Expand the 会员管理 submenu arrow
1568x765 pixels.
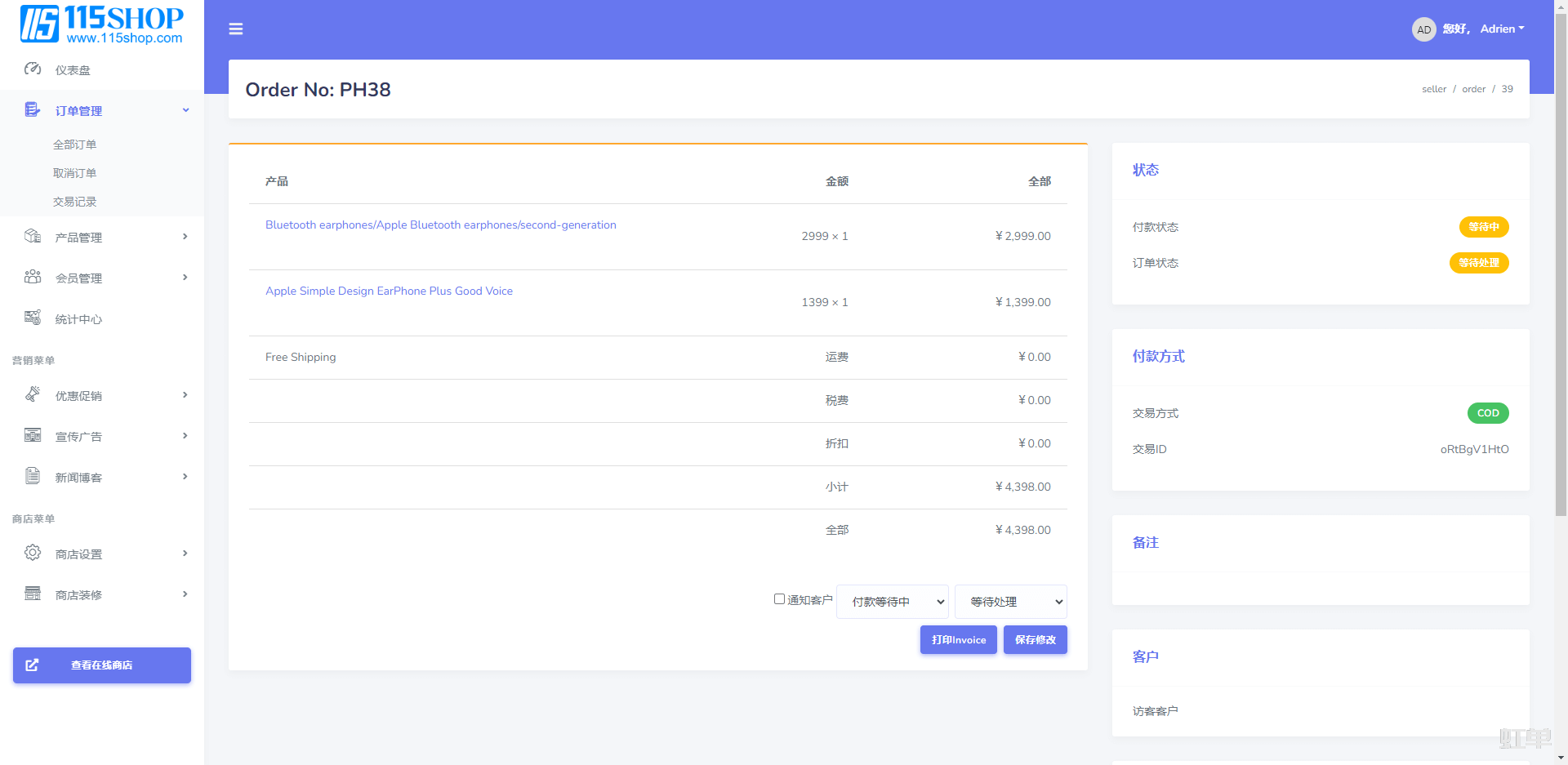pyautogui.click(x=185, y=278)
